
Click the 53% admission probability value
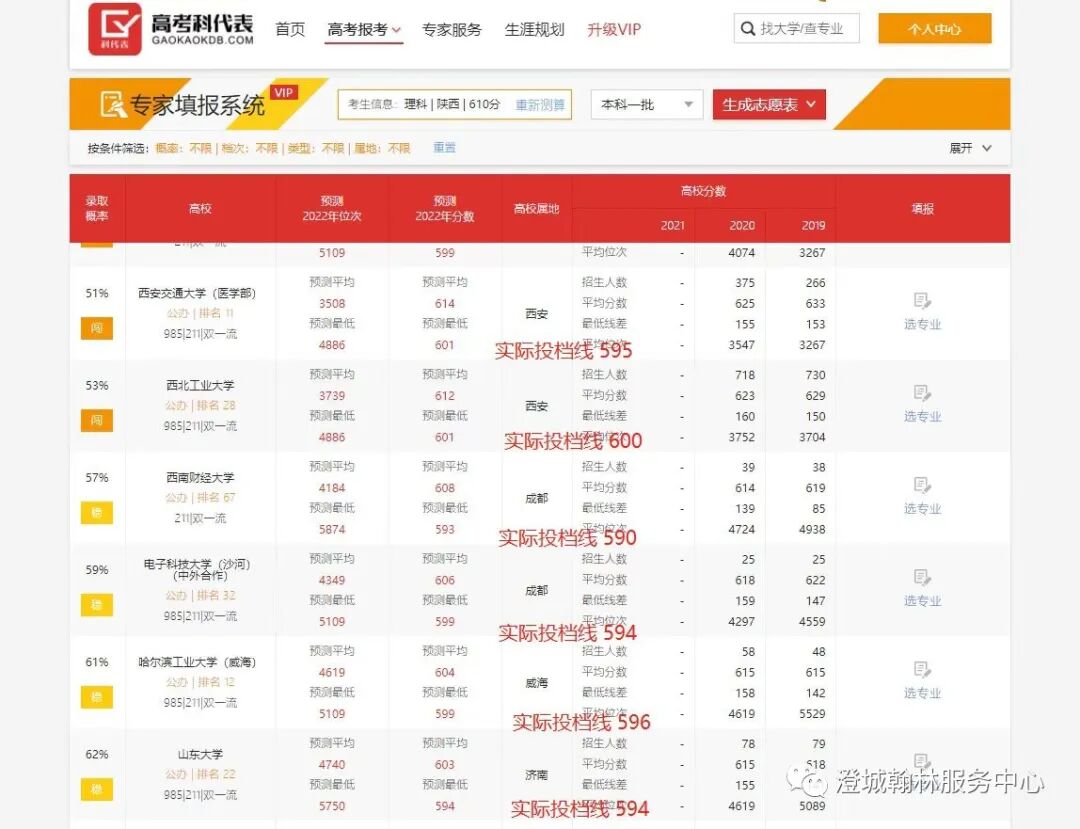[96, 386]
